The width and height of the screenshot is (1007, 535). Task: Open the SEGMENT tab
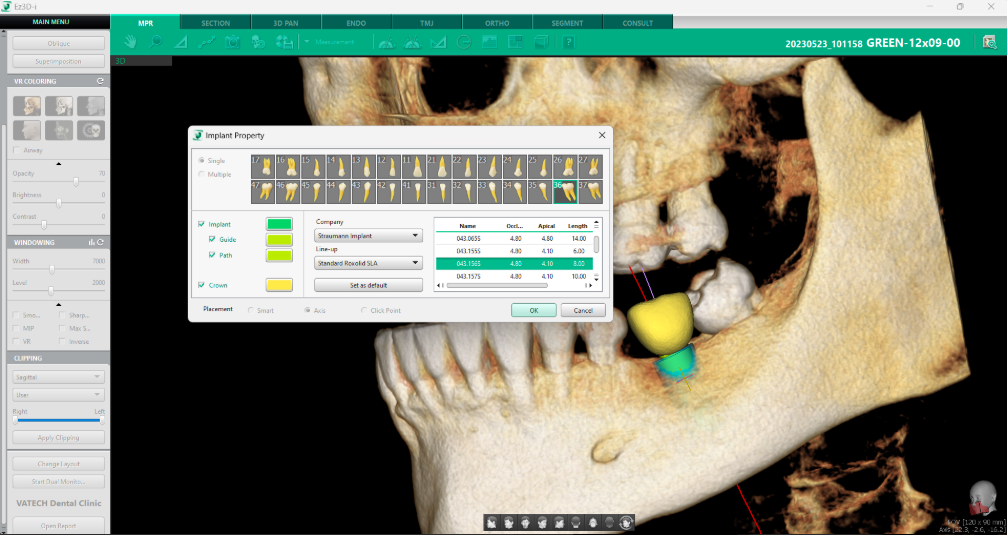567,22
